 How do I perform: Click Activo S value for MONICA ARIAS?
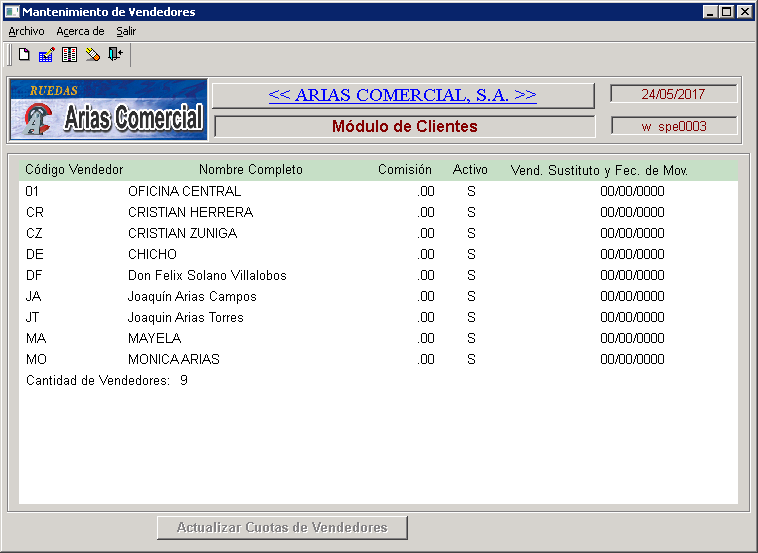(471, 359)
